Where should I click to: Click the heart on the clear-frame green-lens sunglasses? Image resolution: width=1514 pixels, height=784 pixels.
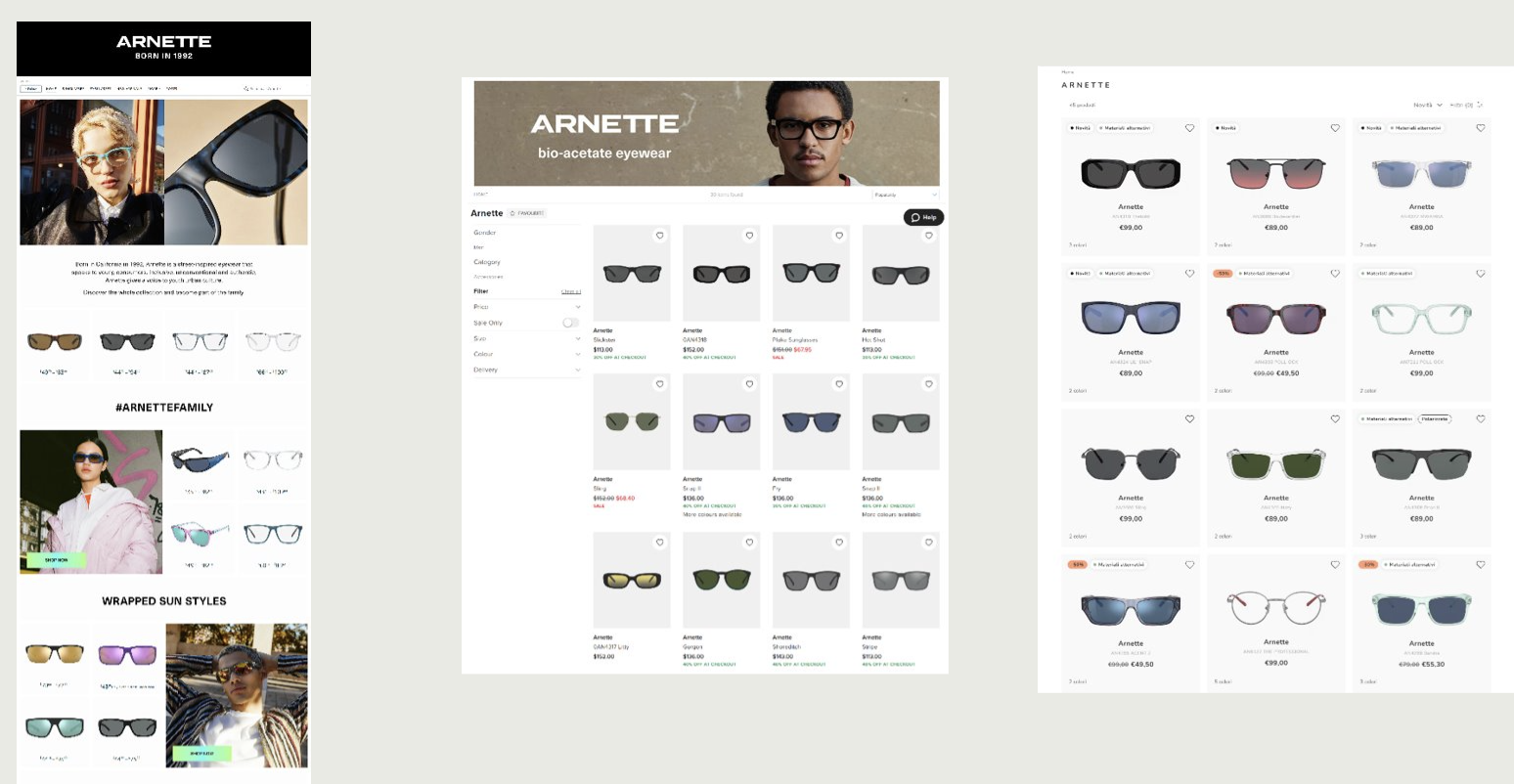(1335, 419)
